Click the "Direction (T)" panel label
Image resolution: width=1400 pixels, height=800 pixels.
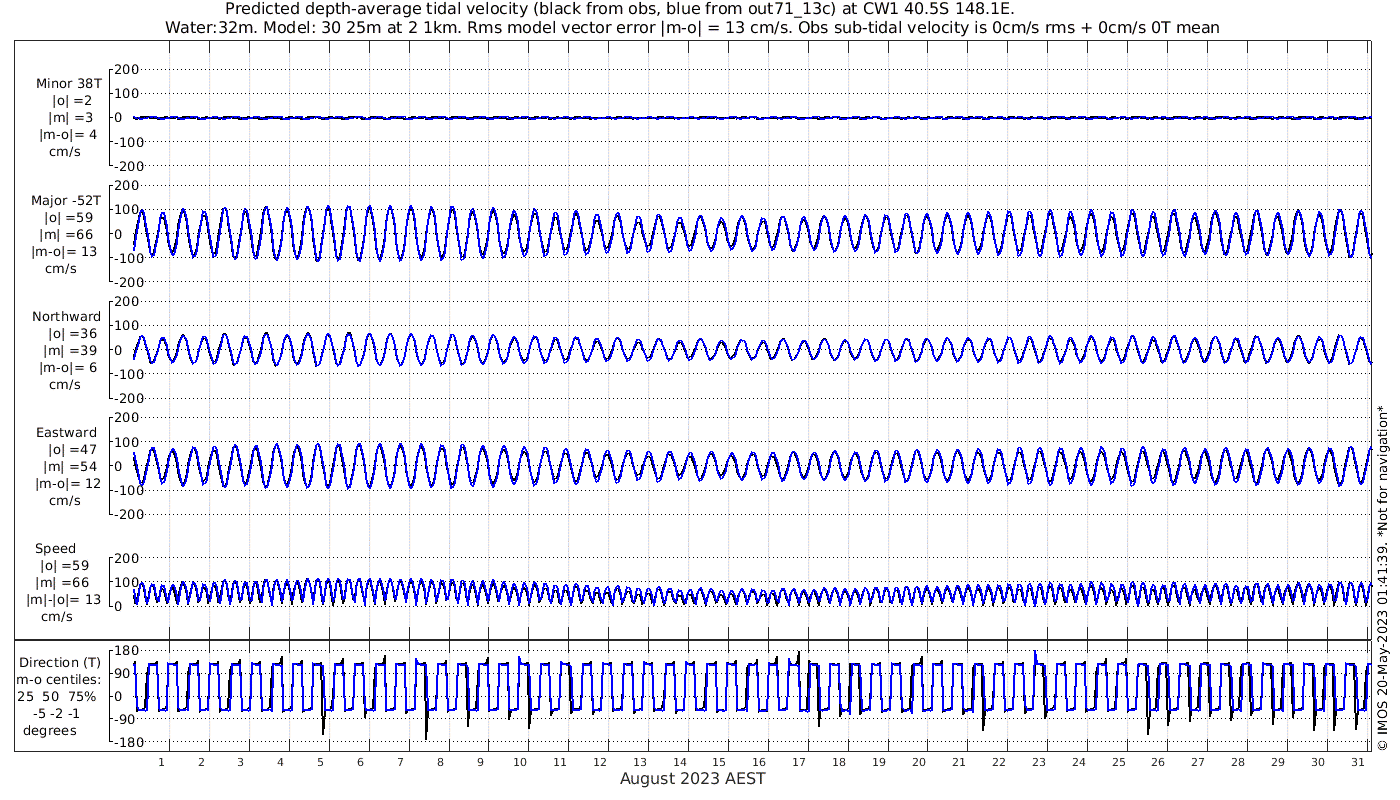pyautogui.click(x=61, y=663)
